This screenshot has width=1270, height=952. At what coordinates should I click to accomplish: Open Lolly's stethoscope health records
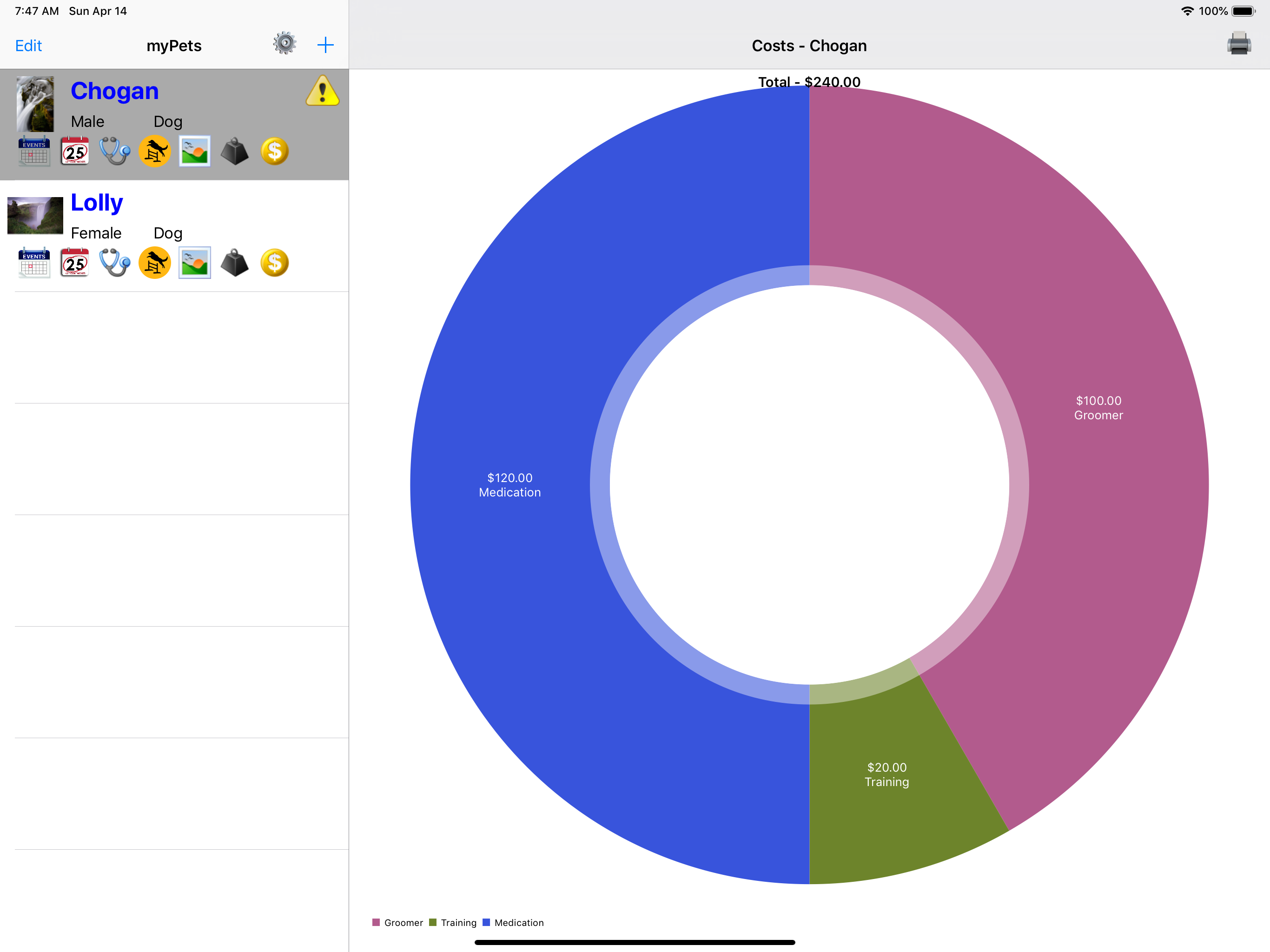coord(115,262)
